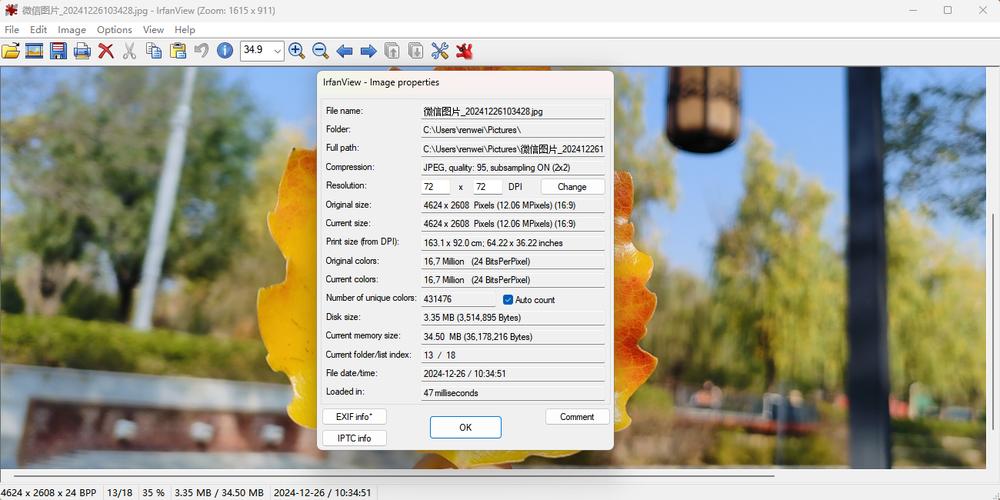Click the Current colors 16,7 Million value
Viewport: 1000px width, 500px height.
click(x=513, y=280)
